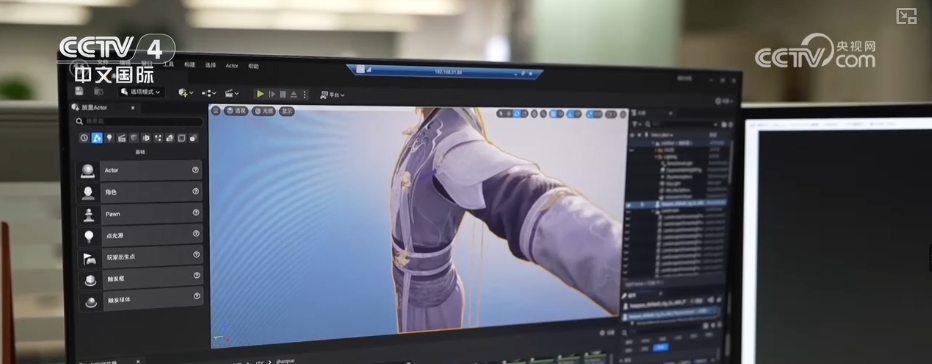Image resolution: width=932 pixels, height=364 pixels.
Task: Click the 透视 perspective viewport button
Action: [x=236, y=111]
